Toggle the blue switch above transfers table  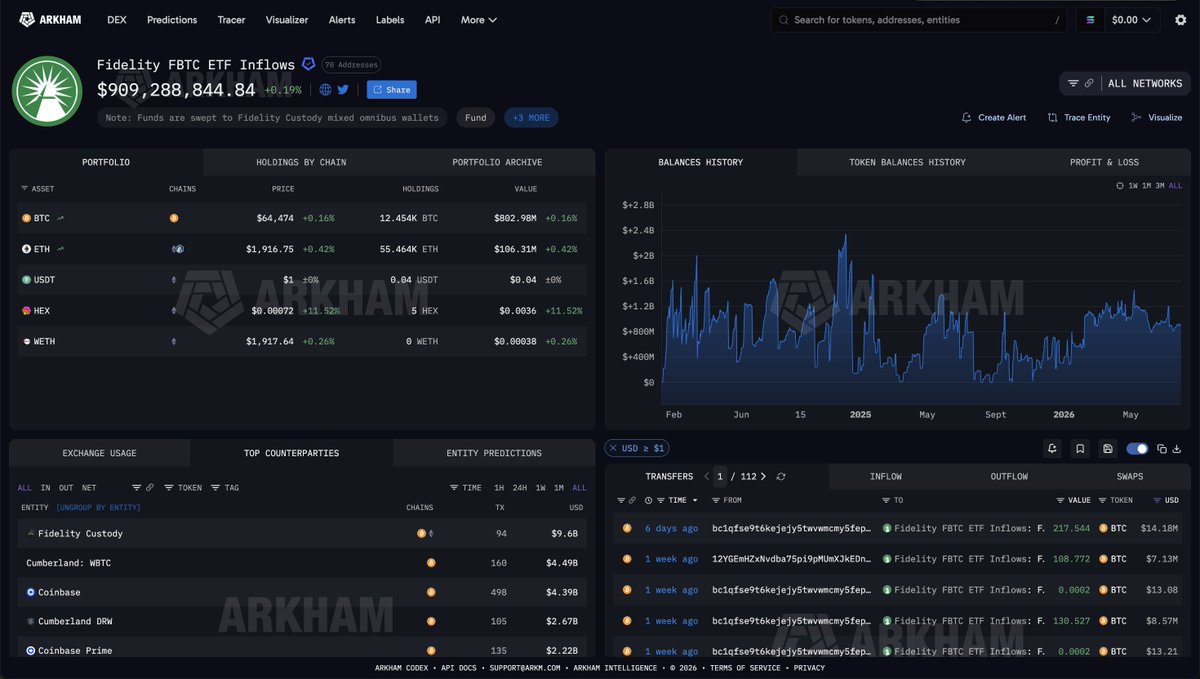(1137, 449)
